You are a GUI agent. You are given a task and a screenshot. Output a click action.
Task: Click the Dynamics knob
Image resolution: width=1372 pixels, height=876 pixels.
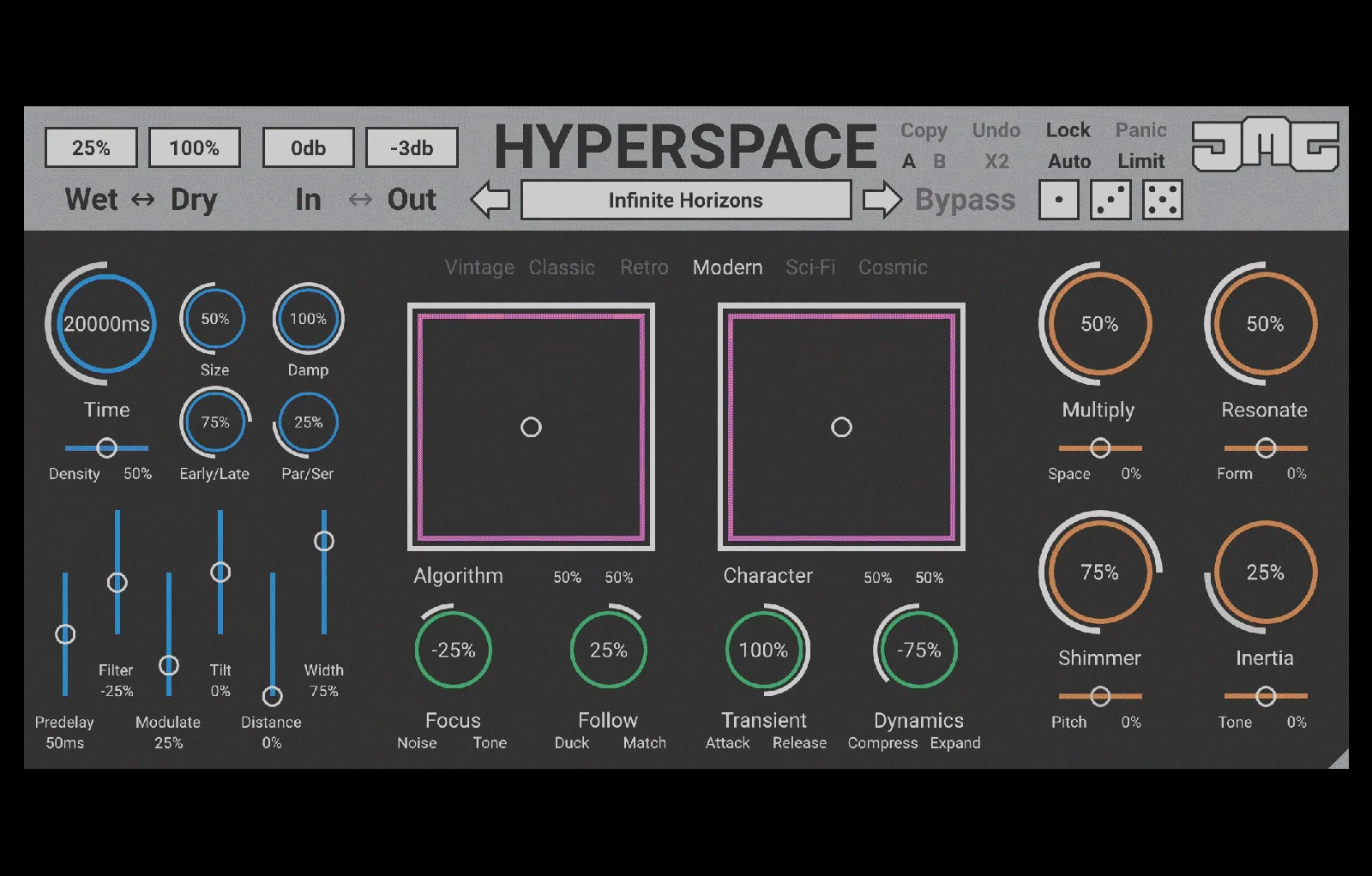click(x=918, y=650)
